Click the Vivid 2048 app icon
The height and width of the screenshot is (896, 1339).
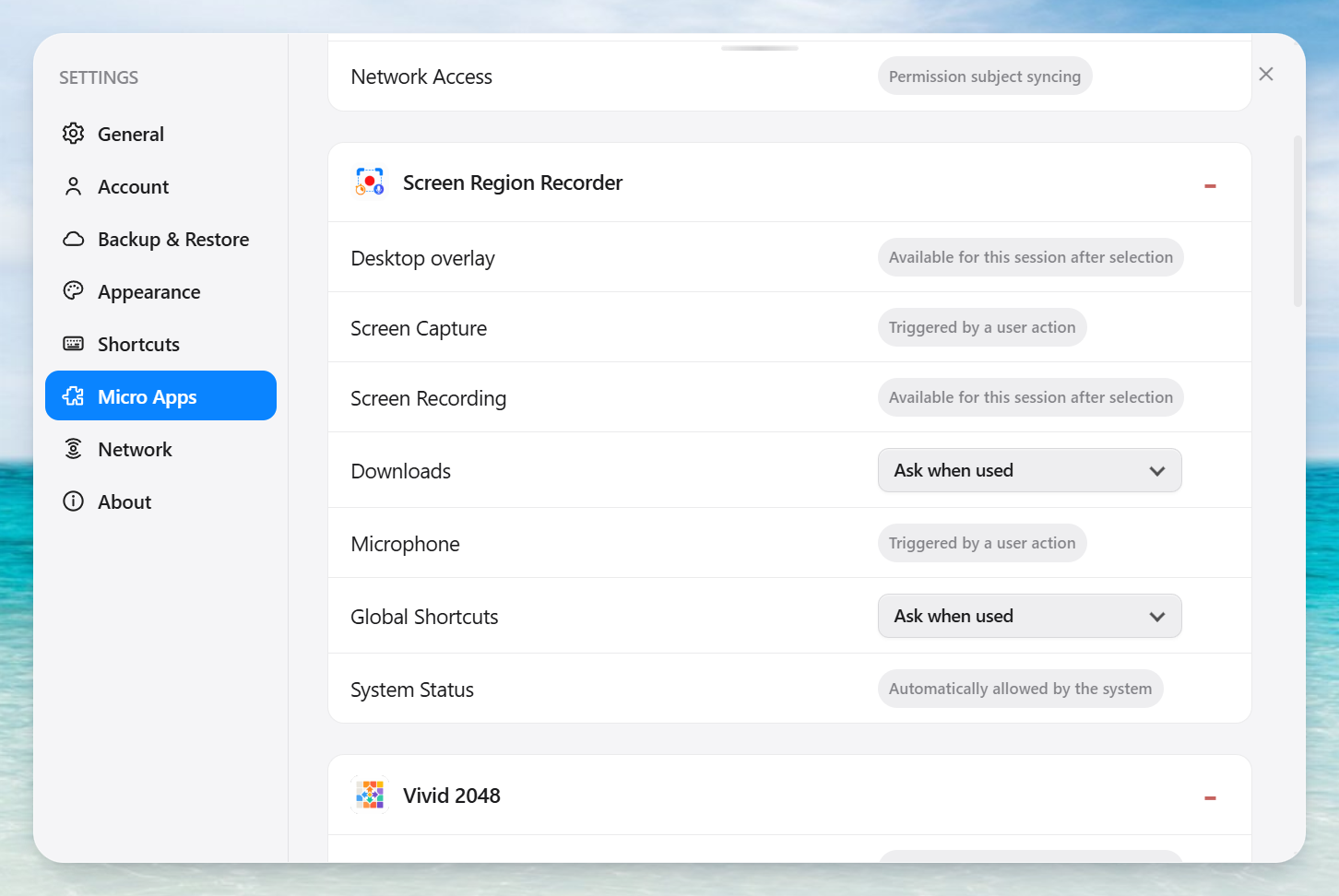(370, 795)
